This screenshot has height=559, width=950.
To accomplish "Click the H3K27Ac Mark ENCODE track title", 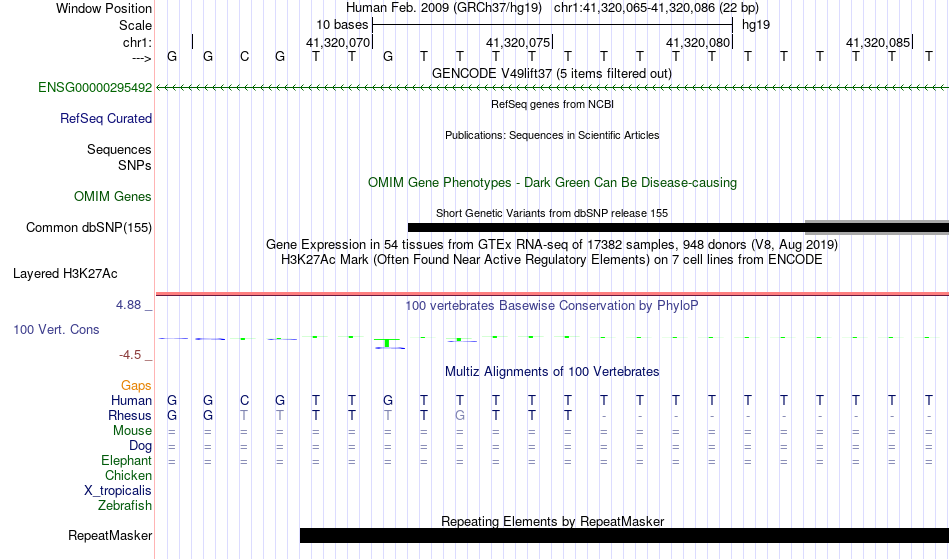I will pyautogui.click(x=552, y=260).
